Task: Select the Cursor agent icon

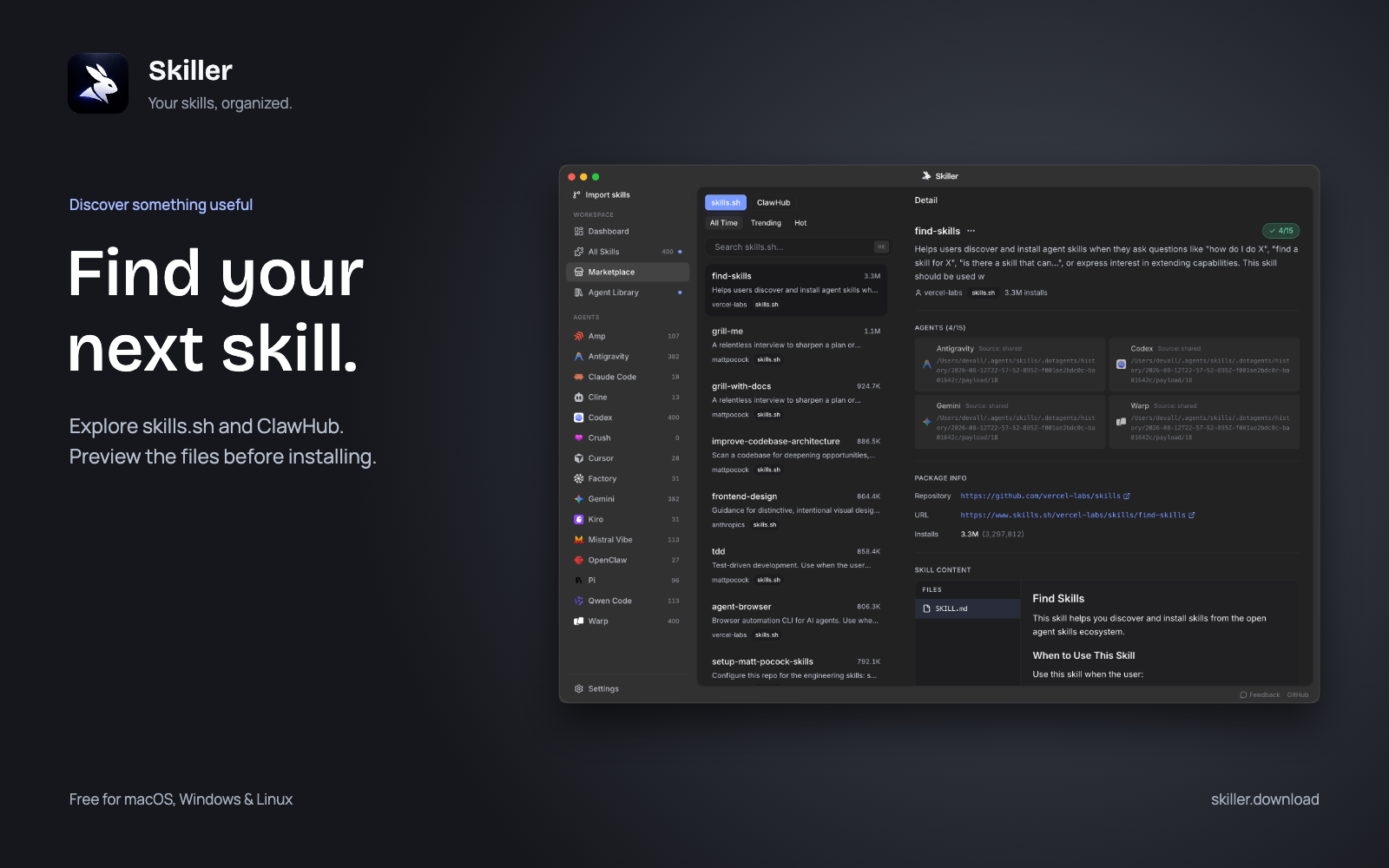Action: pos(579,458)
